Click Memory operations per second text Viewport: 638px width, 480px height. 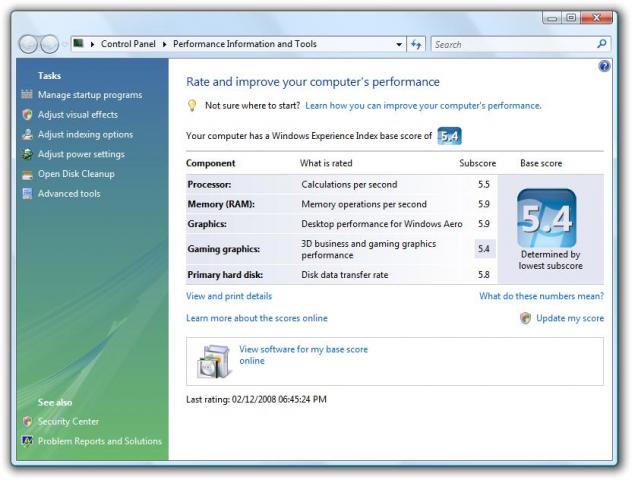364,204
